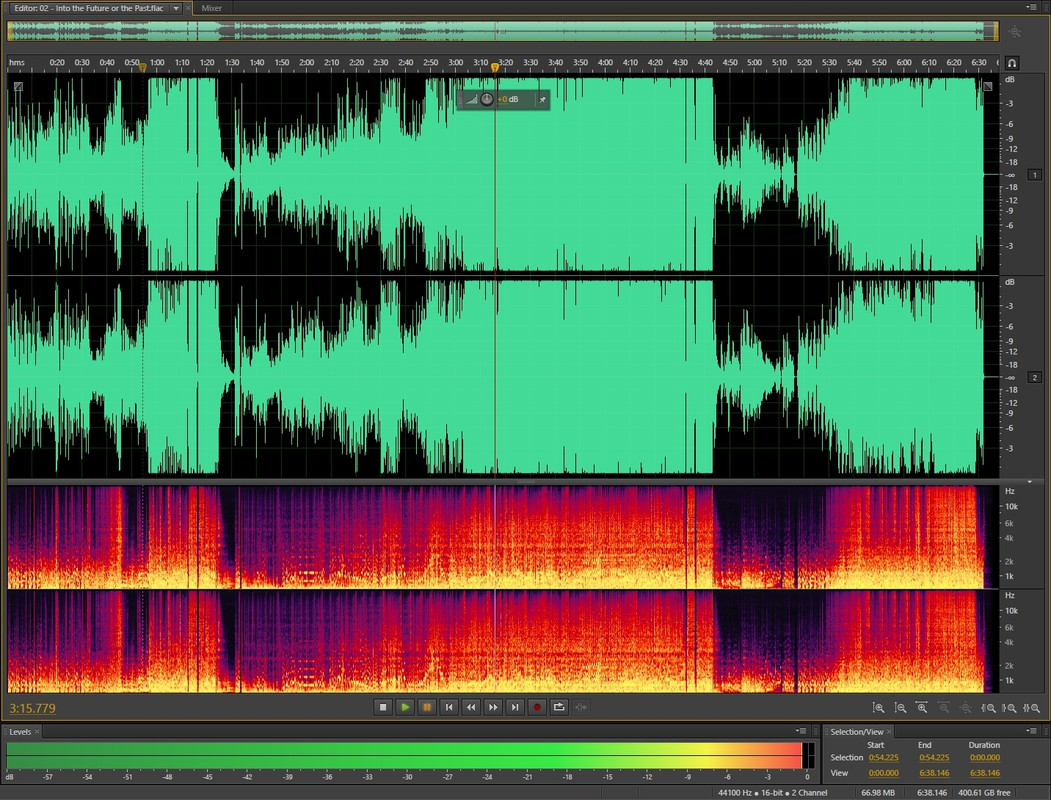This screenshot has height=800, width=1051.
Task: Pin the HUD volume overlay
Action: pos(542,100)
